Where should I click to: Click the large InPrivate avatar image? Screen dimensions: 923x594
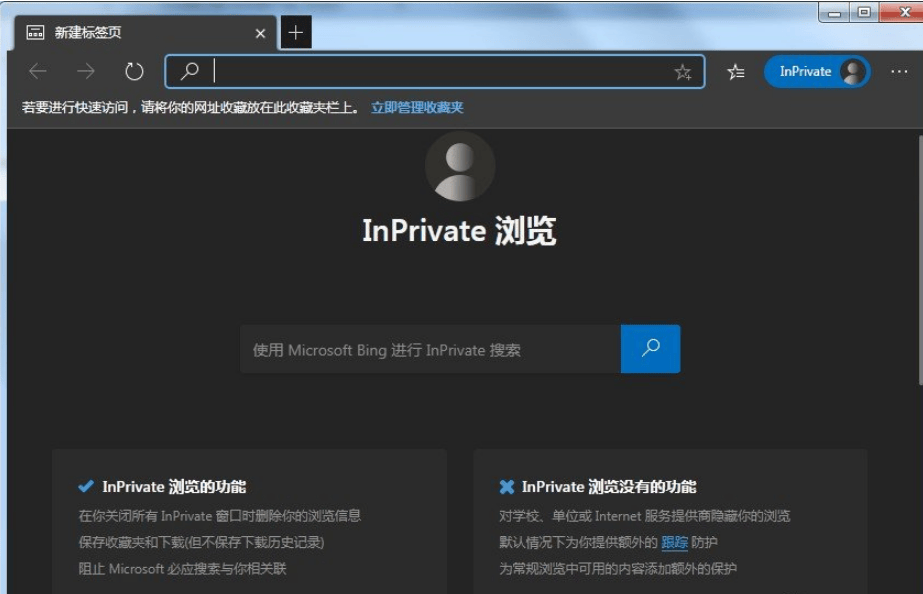pos(460,167)
